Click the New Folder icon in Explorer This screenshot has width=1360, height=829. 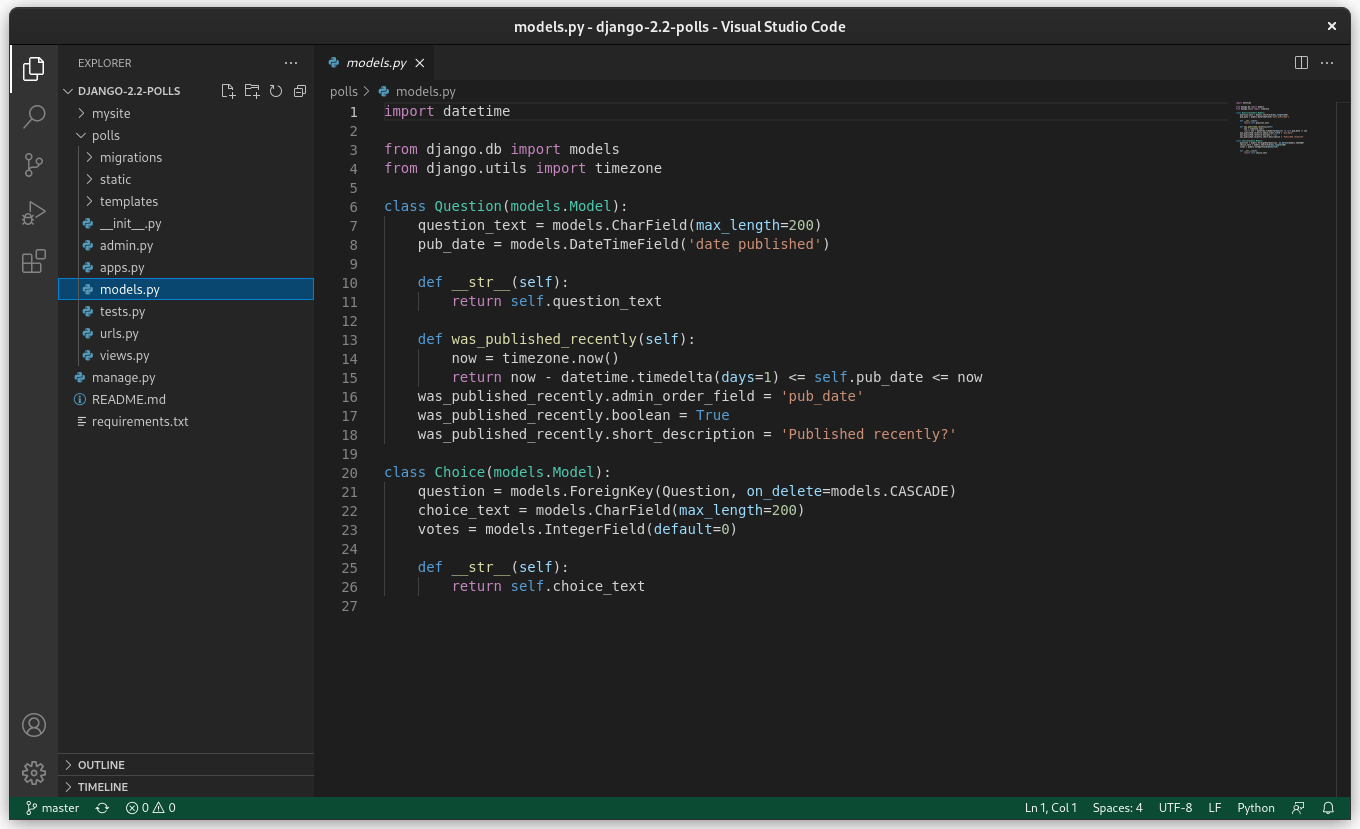click(252, 91)
